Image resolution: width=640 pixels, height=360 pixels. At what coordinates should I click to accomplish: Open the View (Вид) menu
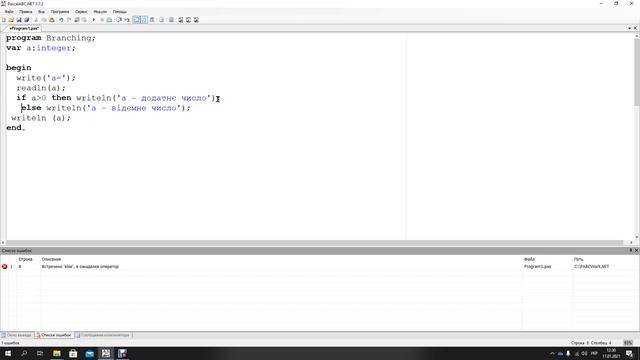(x=41, y=11)
